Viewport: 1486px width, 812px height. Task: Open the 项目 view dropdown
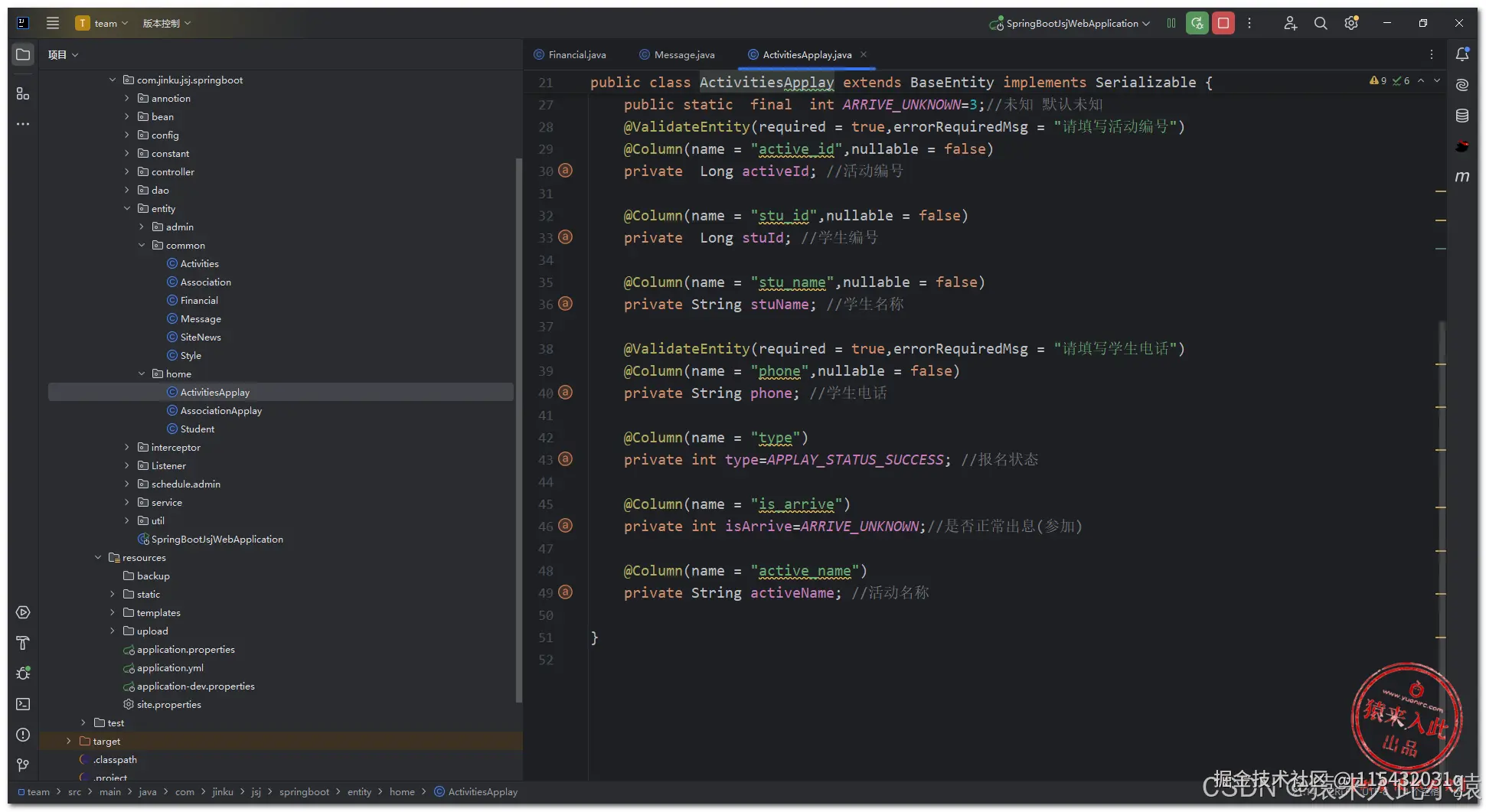tap(63, 54)
